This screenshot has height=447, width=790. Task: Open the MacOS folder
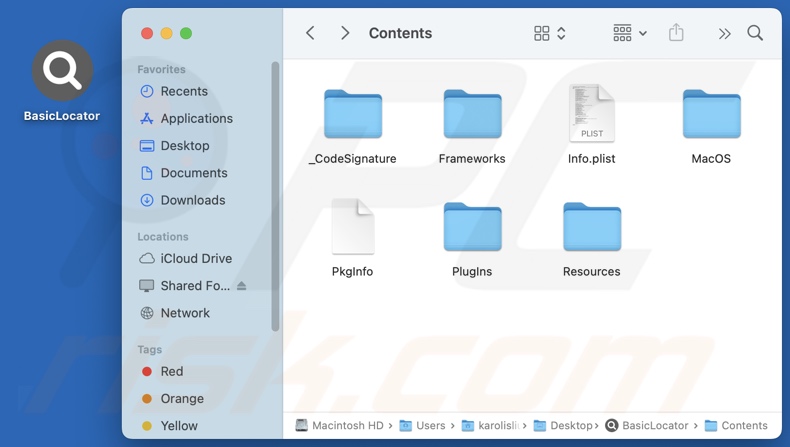click(711, 115)
